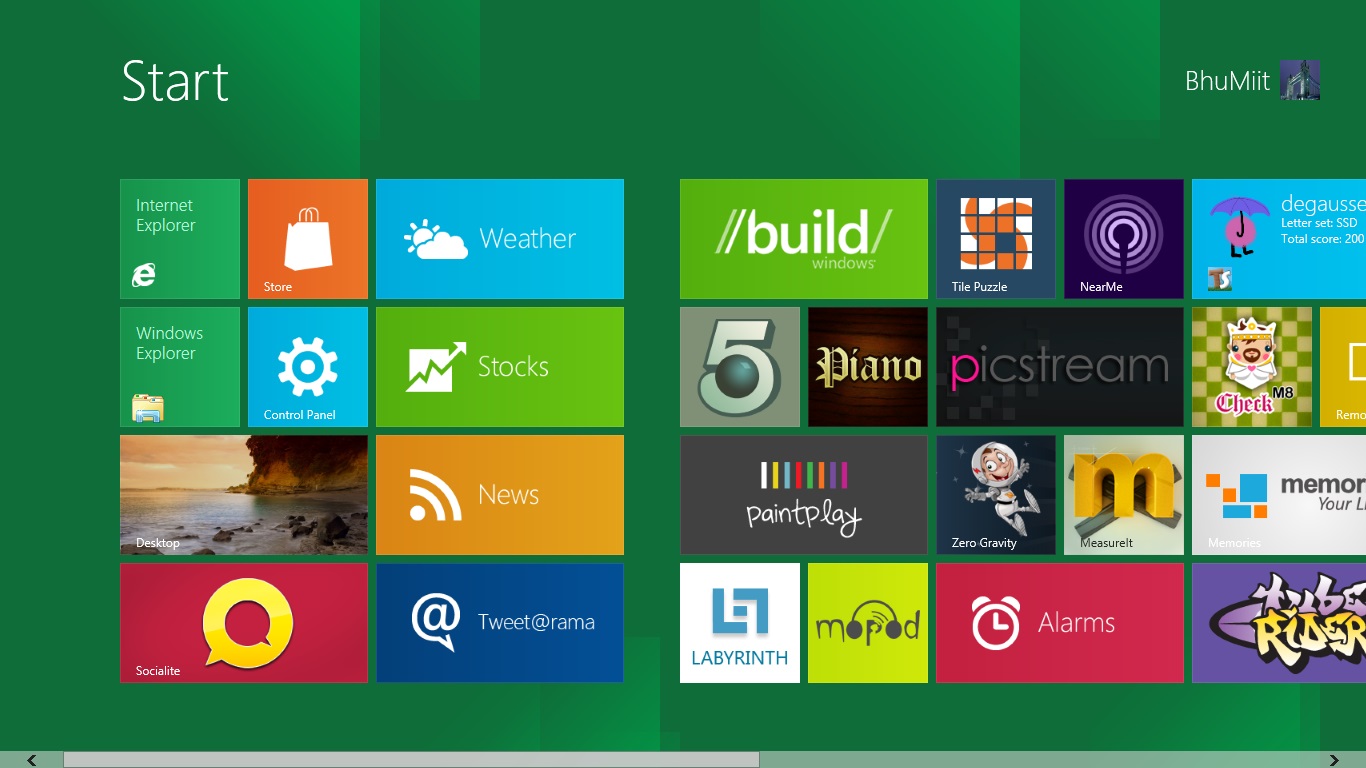Click the user account picture
This screenshot has height=768, width=1366.
[x=1300, y=80]
